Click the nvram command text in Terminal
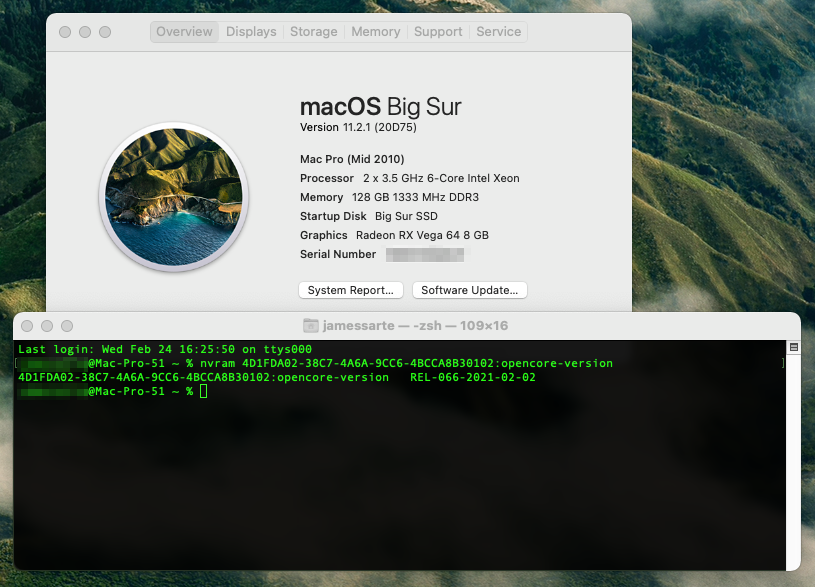Screen dimensions: 815x587 coord(406,363)
